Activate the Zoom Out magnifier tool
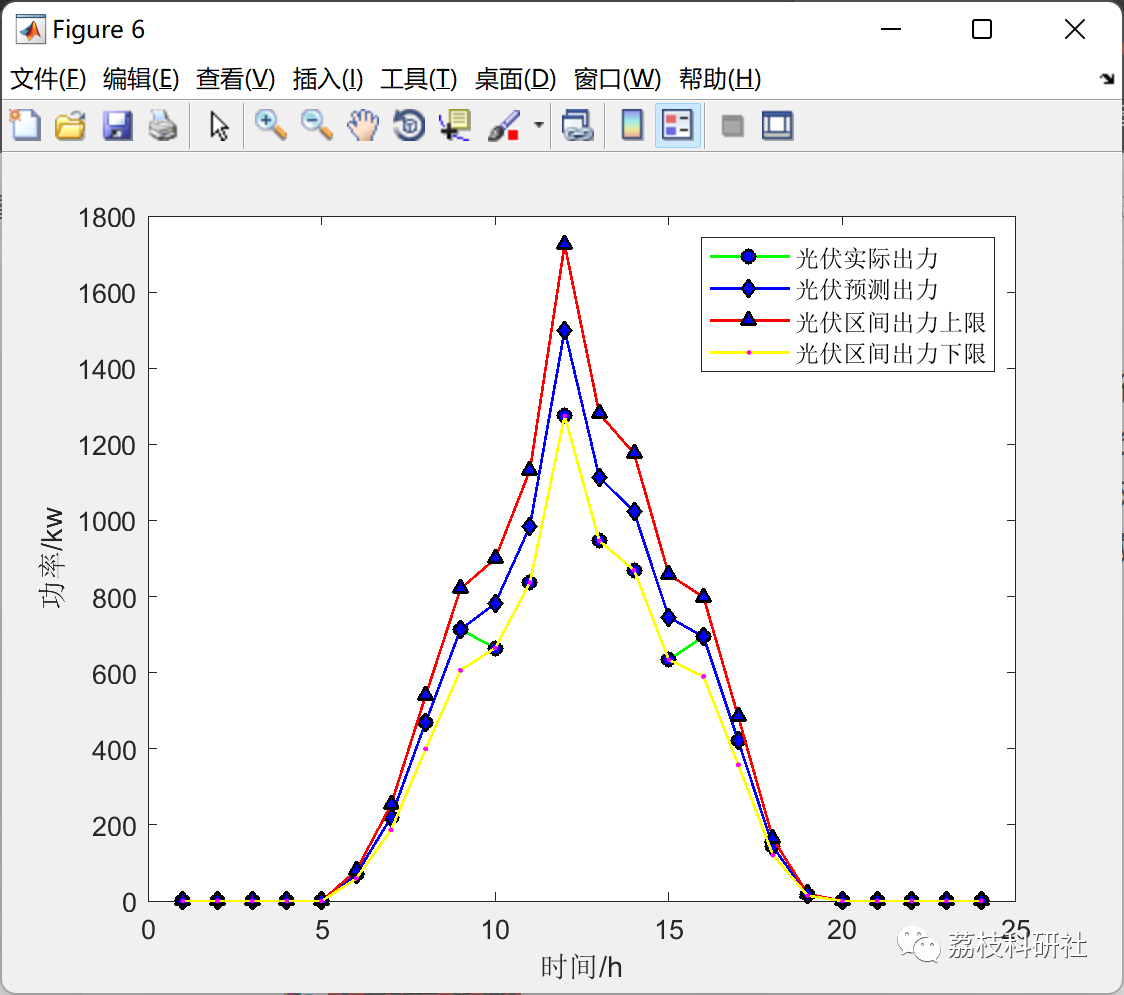Viewport: 1124px width, 995px height. tap(316, 125)
